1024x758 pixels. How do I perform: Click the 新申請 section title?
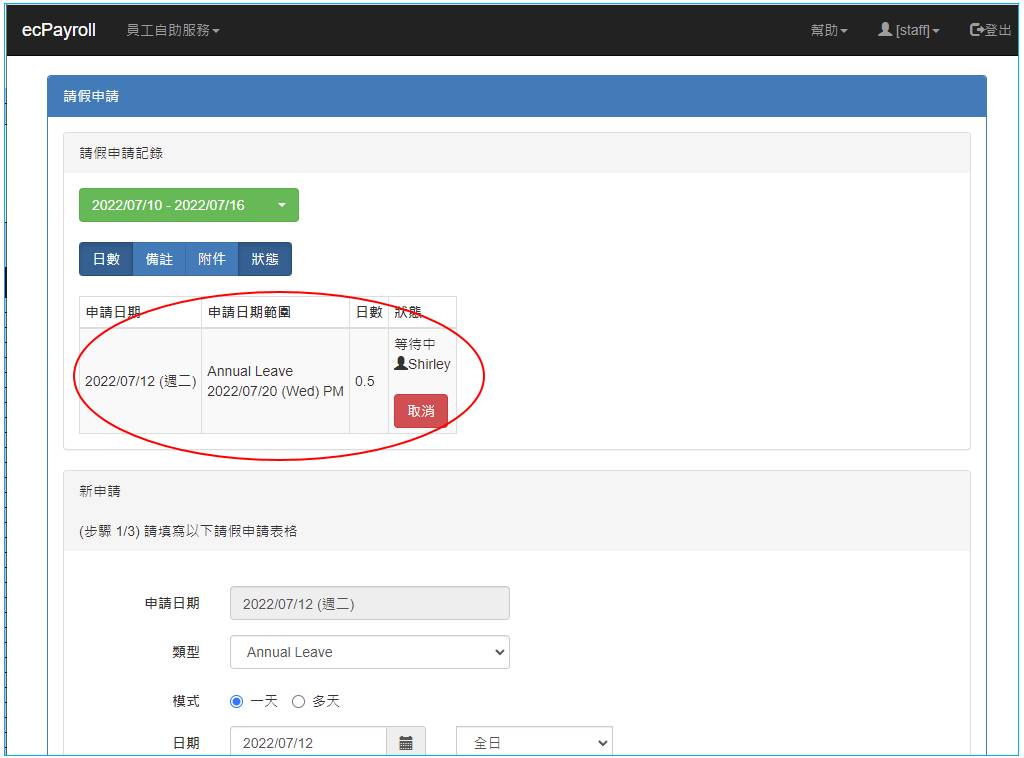tap(100, 491)
